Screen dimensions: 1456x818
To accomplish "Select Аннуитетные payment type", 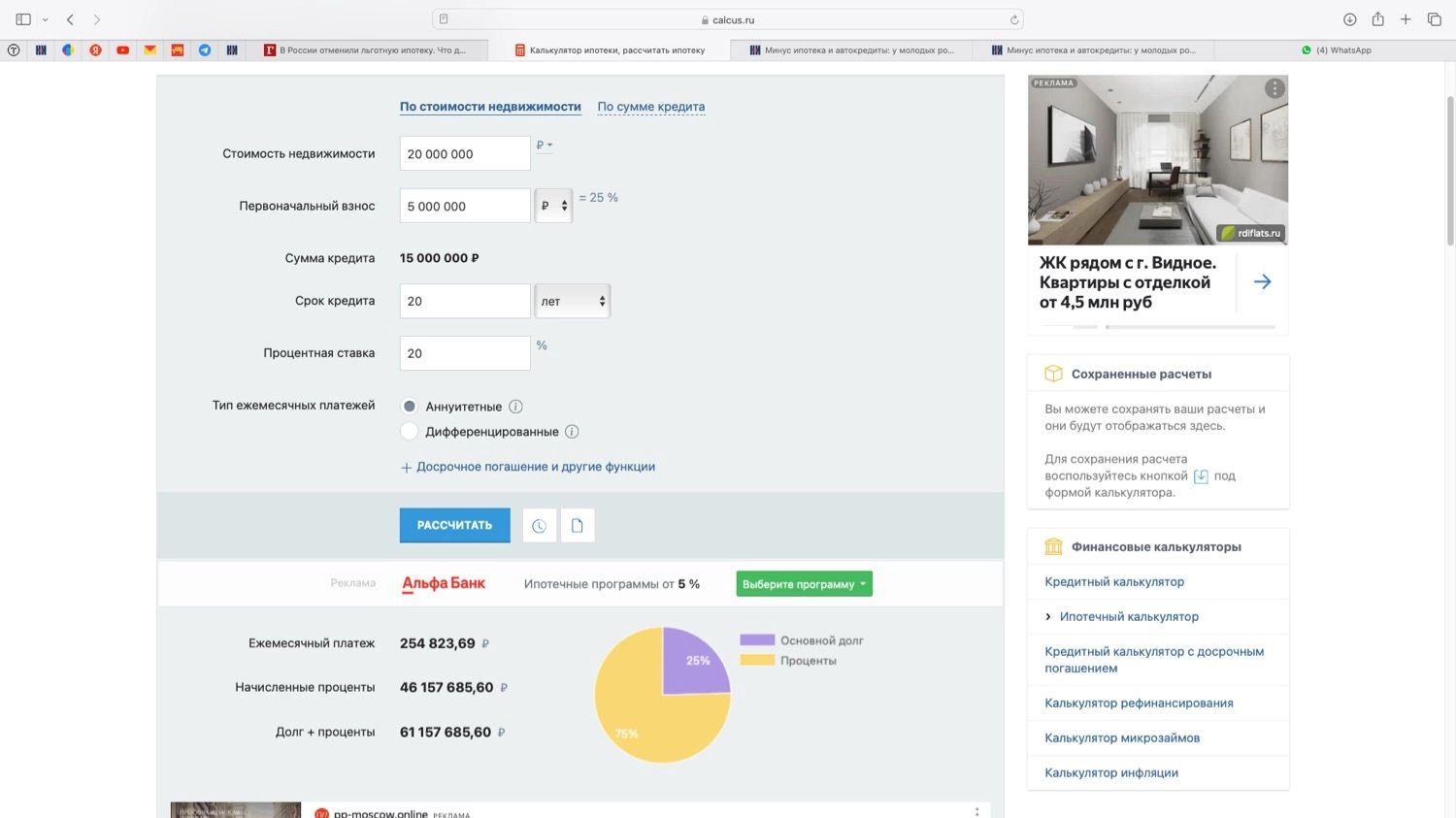I will [410, 407].
